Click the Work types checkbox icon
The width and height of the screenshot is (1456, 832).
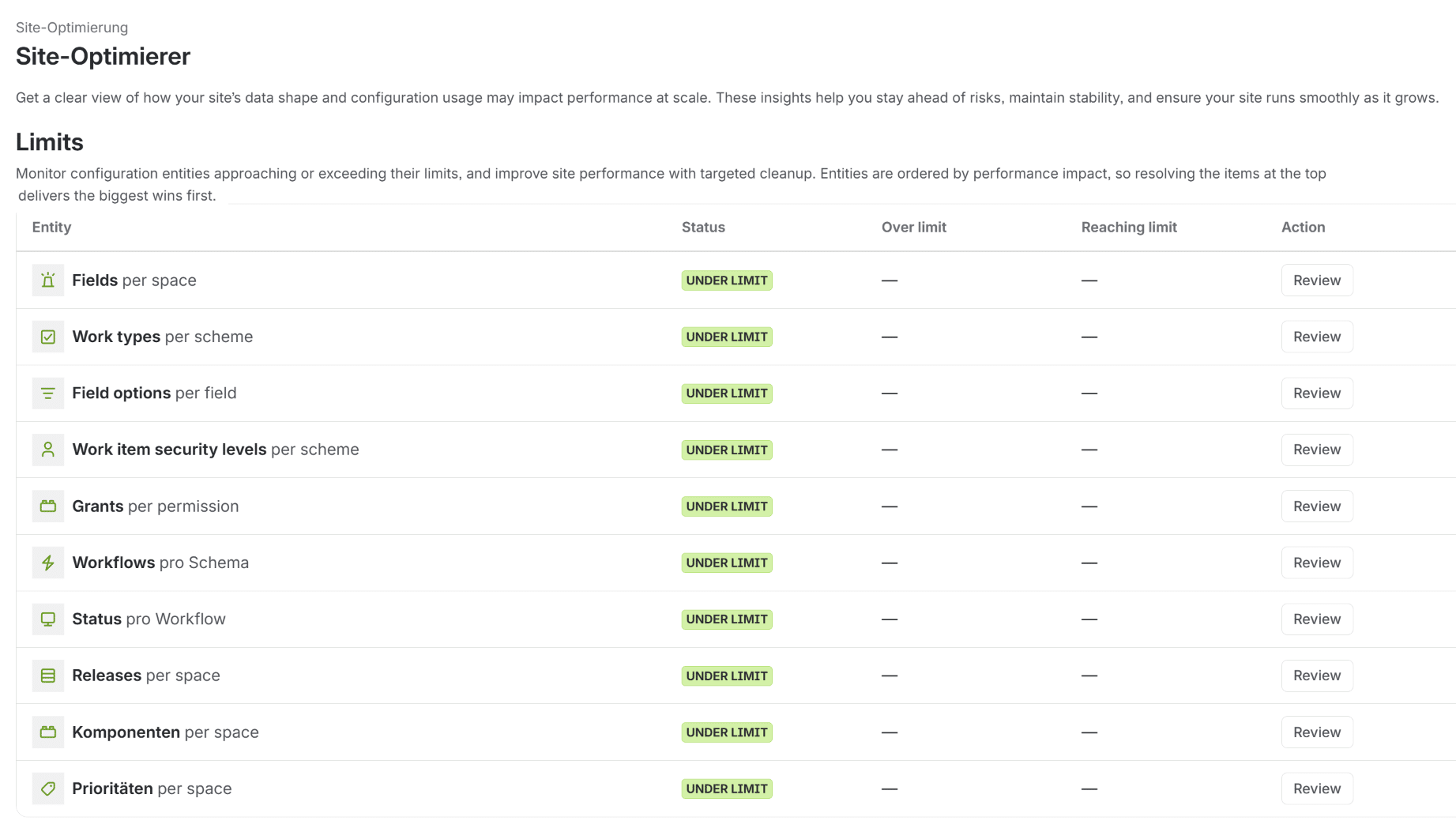48,337
